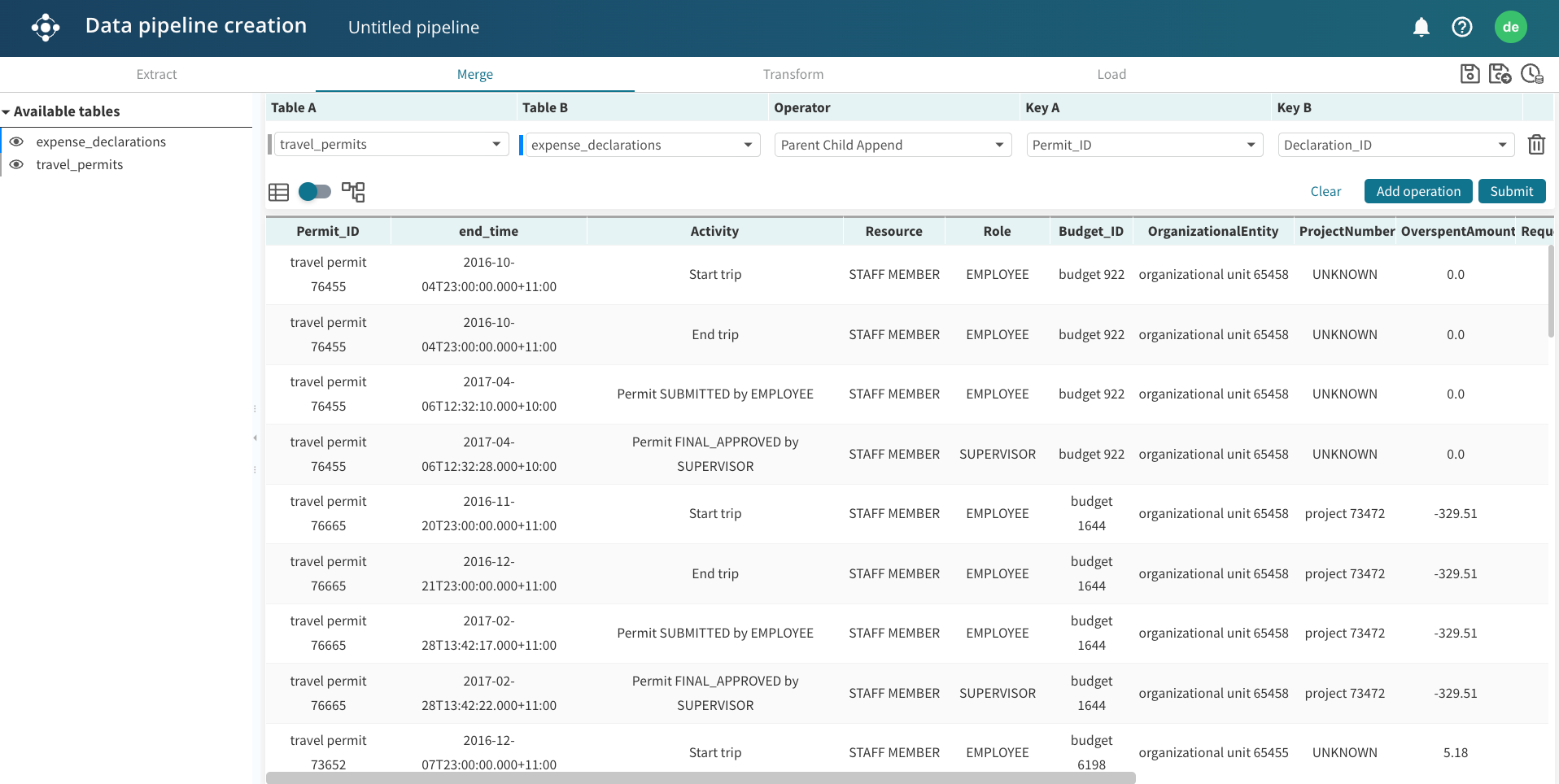Click the notifications bell icon
This screenshot has height=784, width=1559.
coord(1421,28)
